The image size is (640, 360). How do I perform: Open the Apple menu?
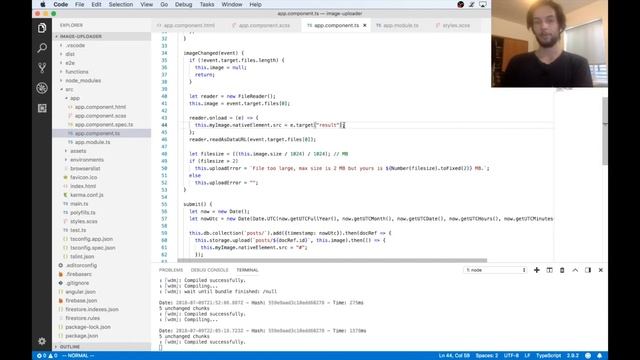click(42, 4)
